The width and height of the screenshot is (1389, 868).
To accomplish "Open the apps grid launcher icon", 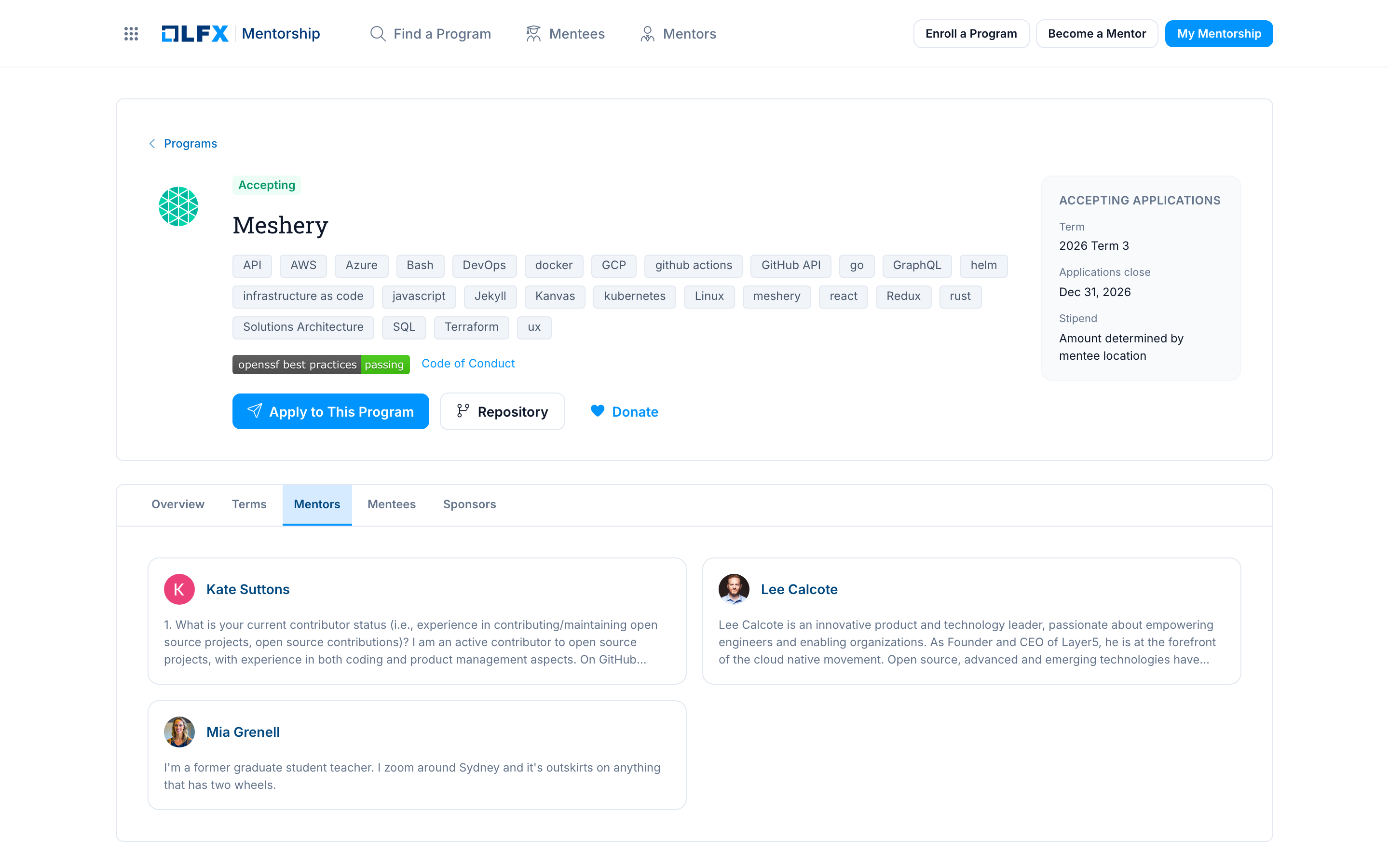I will tap(131, 34).
